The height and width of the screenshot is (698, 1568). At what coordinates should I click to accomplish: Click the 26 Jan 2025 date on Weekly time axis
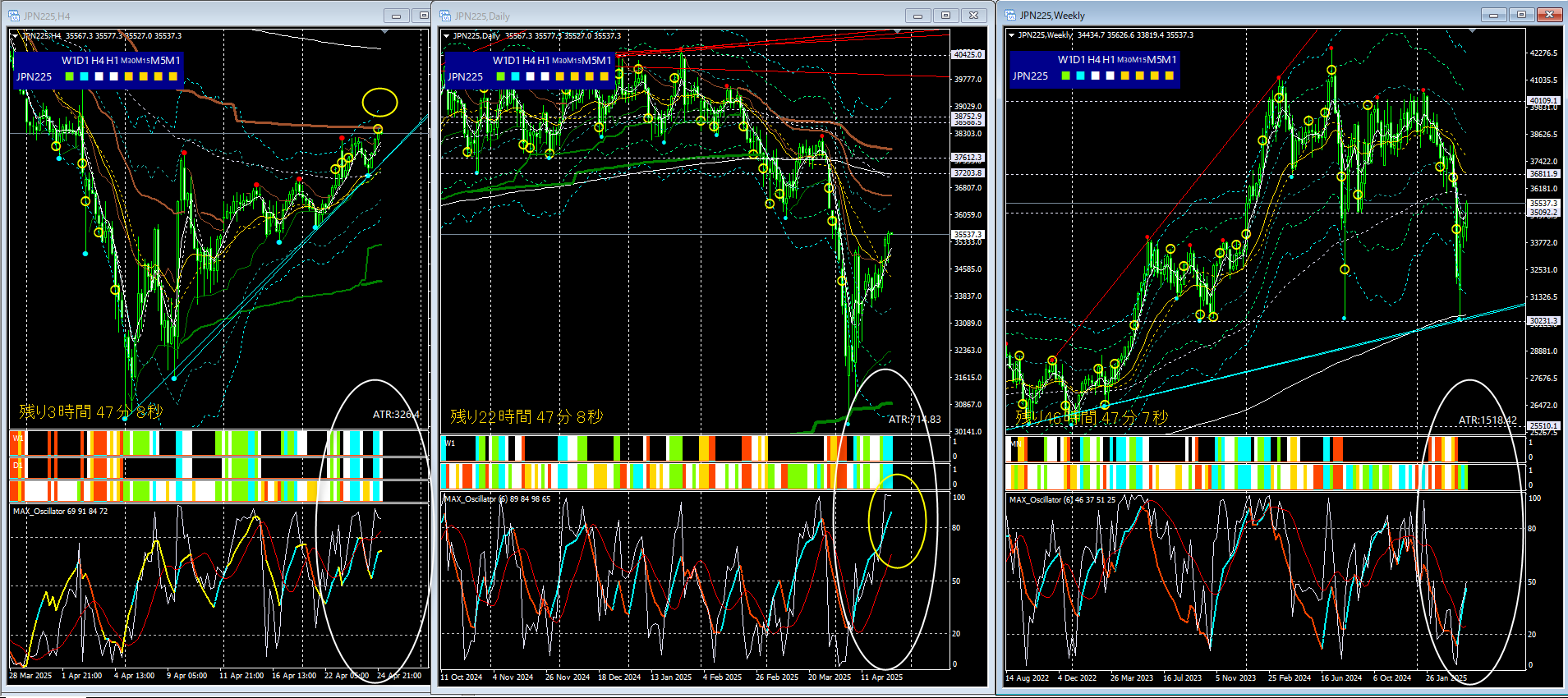tap(1446, 678)
